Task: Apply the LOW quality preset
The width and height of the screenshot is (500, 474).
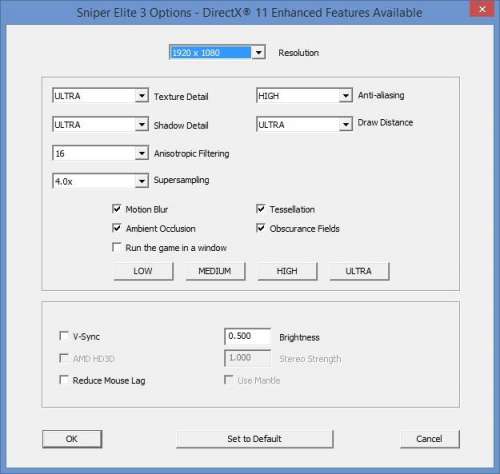Action: click(143, 271)
